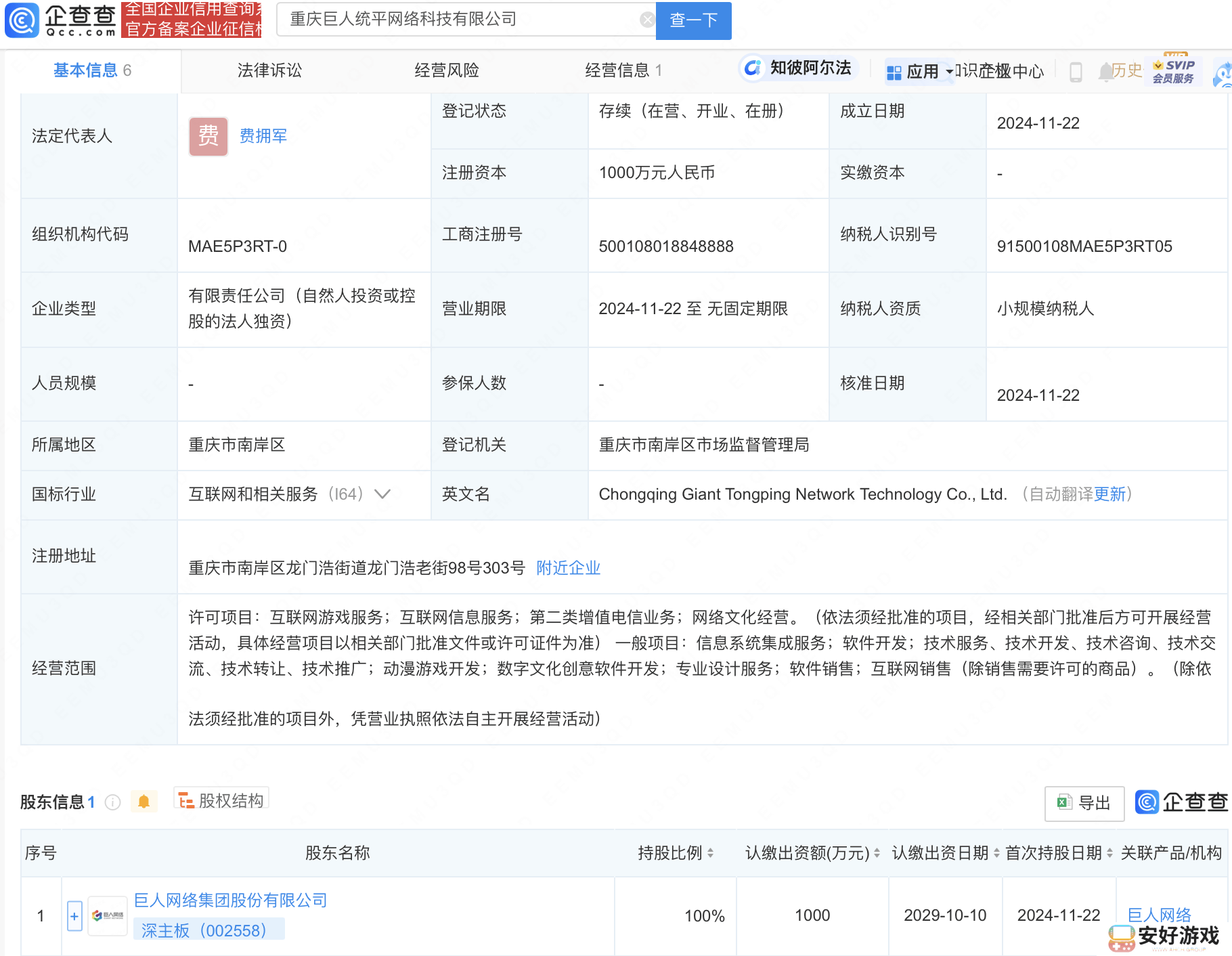The image size is (1232, 956).
Task: Click the 企查查 logo in the header
Action: [61, 20]
